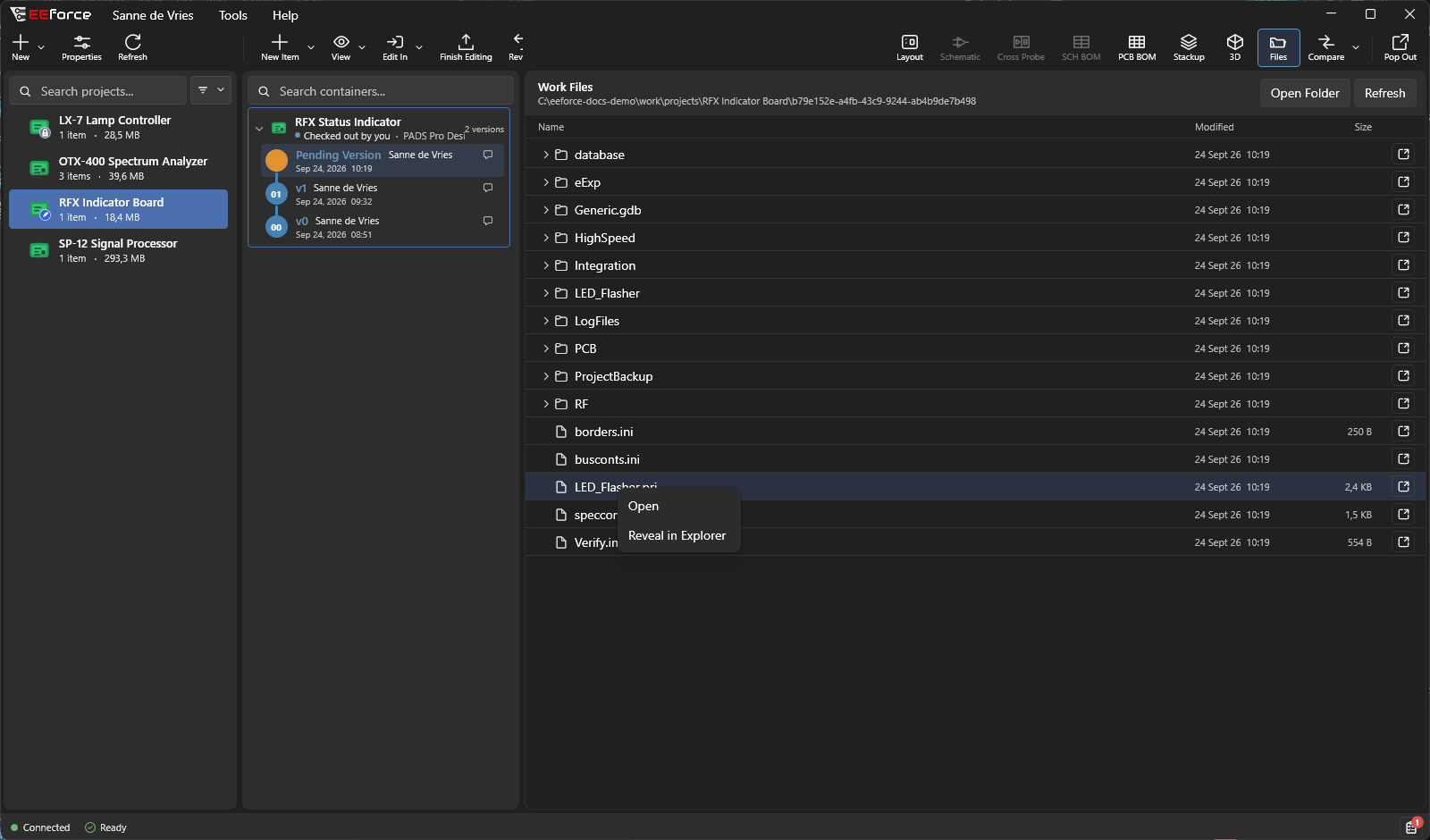Select the SP-12 Signal Processor project
This screenshot has height=840, width=1430.
(x=118, y=251)
